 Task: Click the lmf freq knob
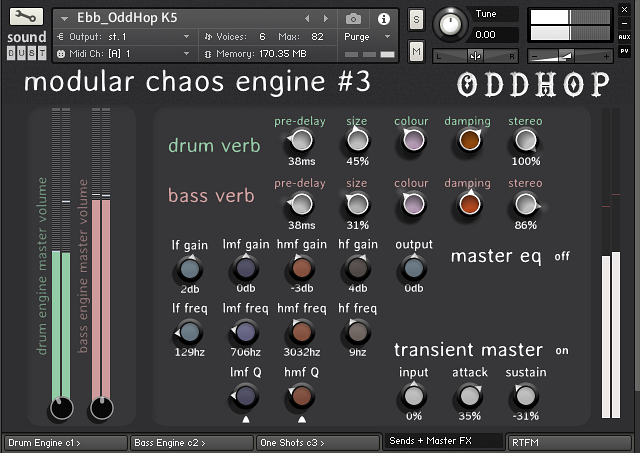coord(245,332)
